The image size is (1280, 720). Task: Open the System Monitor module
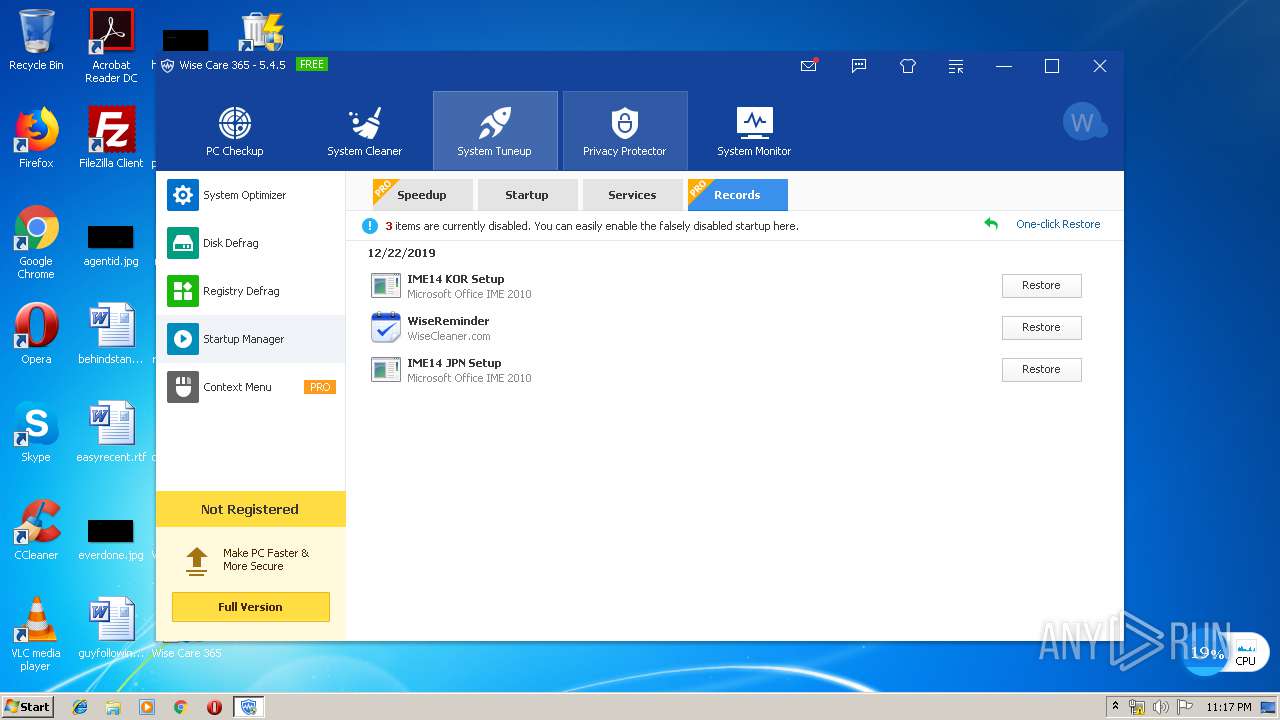pos(754,131)
